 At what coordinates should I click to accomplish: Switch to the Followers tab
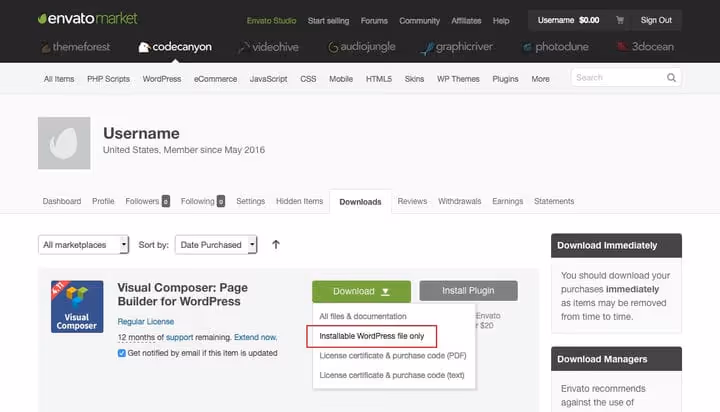click(142, 201)
